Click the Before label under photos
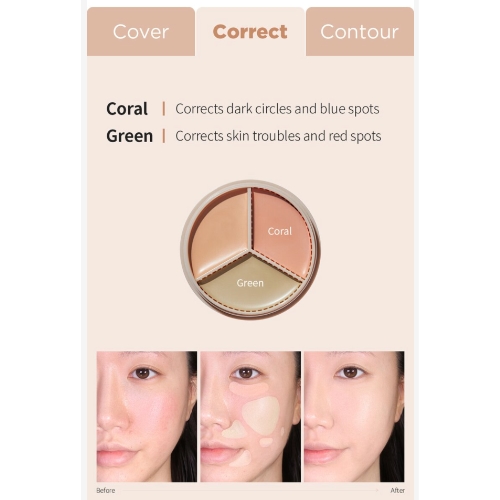500x500 pixels. pyautogui.click(x=106, y=490)
